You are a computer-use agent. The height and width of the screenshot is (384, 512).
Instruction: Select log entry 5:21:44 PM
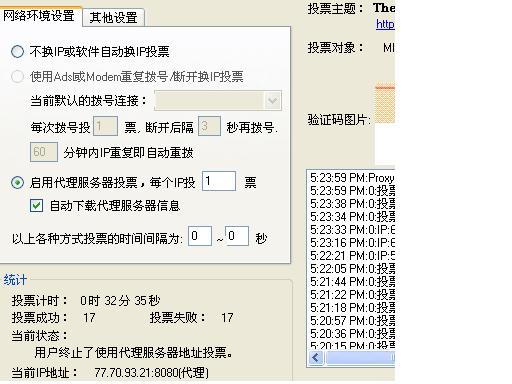coord(352,281)
